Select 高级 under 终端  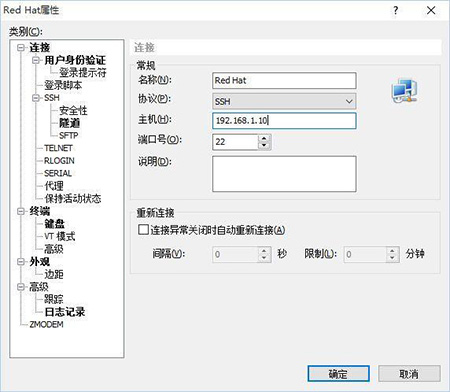coord(54,249)
